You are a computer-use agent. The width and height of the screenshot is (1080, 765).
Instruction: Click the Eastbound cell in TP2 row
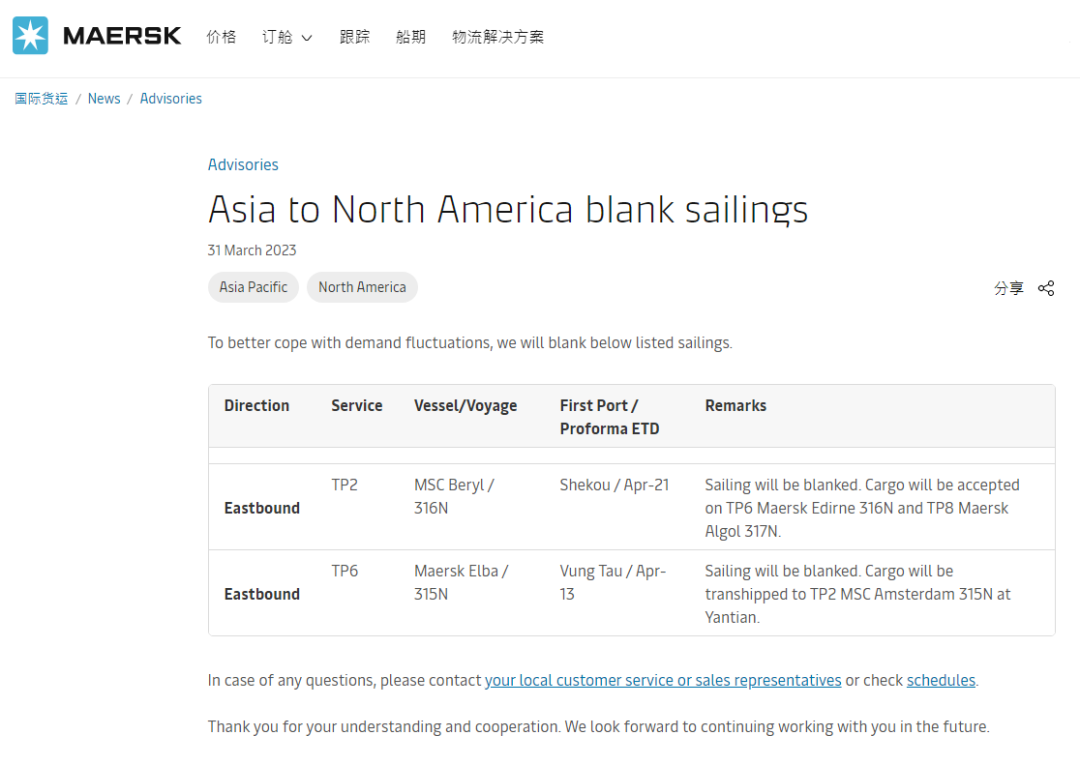(x=262, y=508)
